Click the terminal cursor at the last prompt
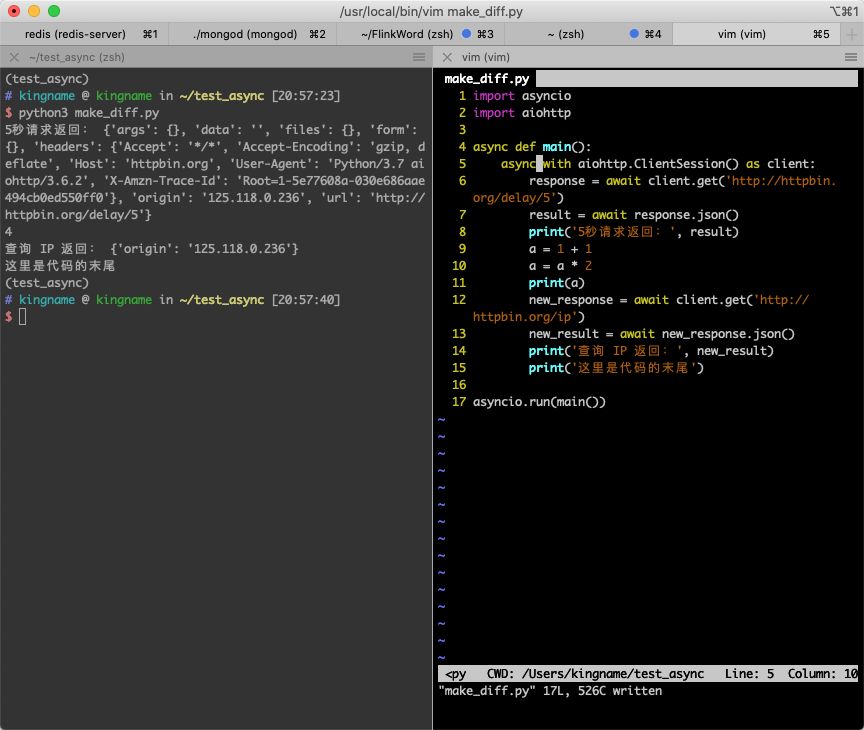 point(22,317)
